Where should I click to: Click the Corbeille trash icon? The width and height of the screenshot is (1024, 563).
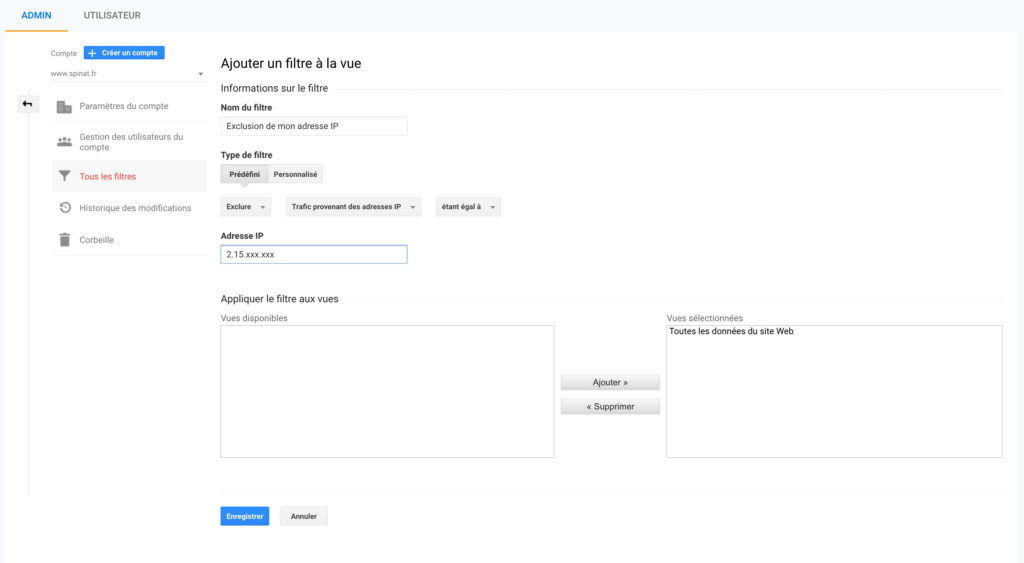pyautogui.click(x=64, y=240)
